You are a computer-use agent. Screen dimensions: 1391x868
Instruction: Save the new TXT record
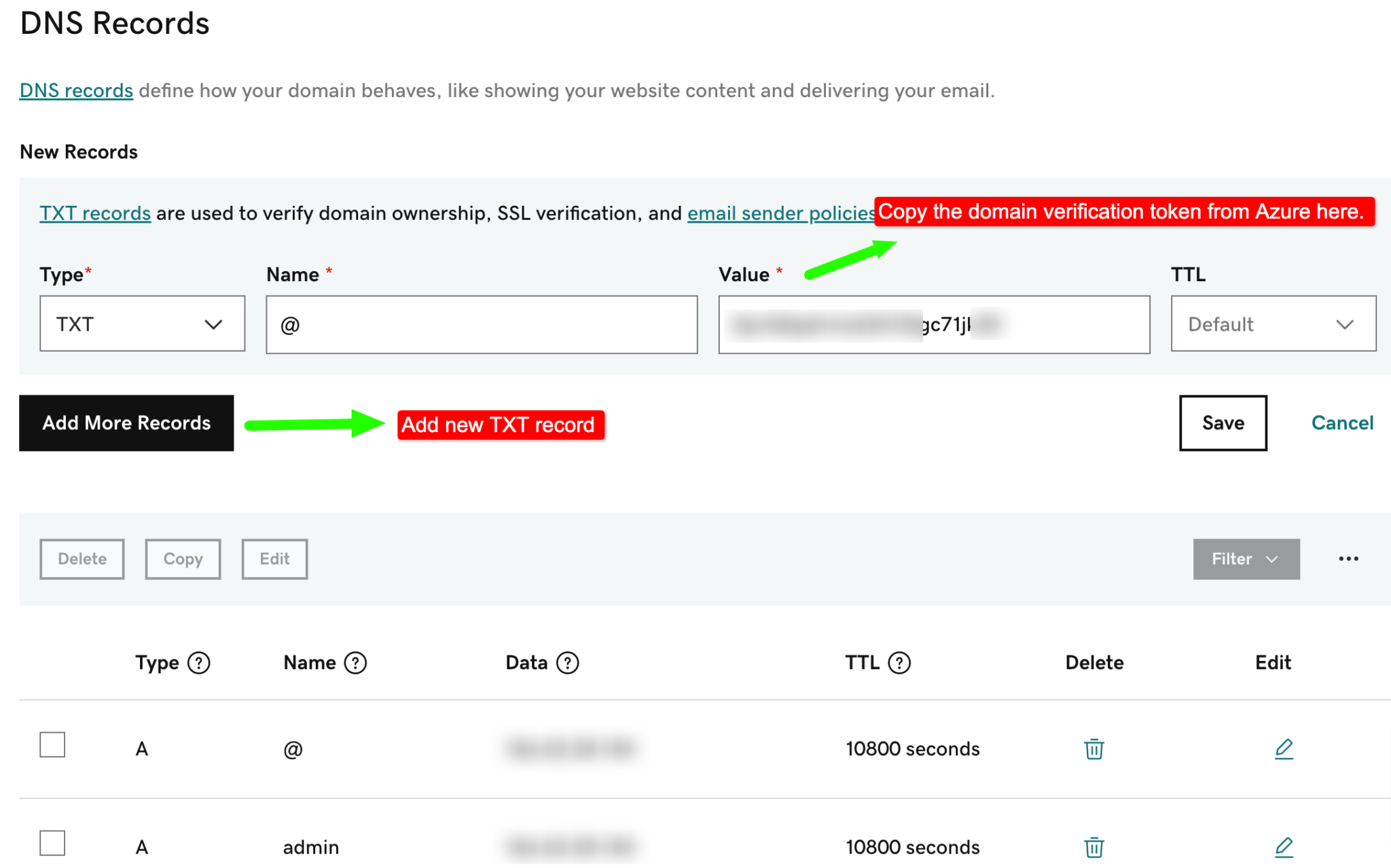pyautogui.click(x=1223, y=422)
